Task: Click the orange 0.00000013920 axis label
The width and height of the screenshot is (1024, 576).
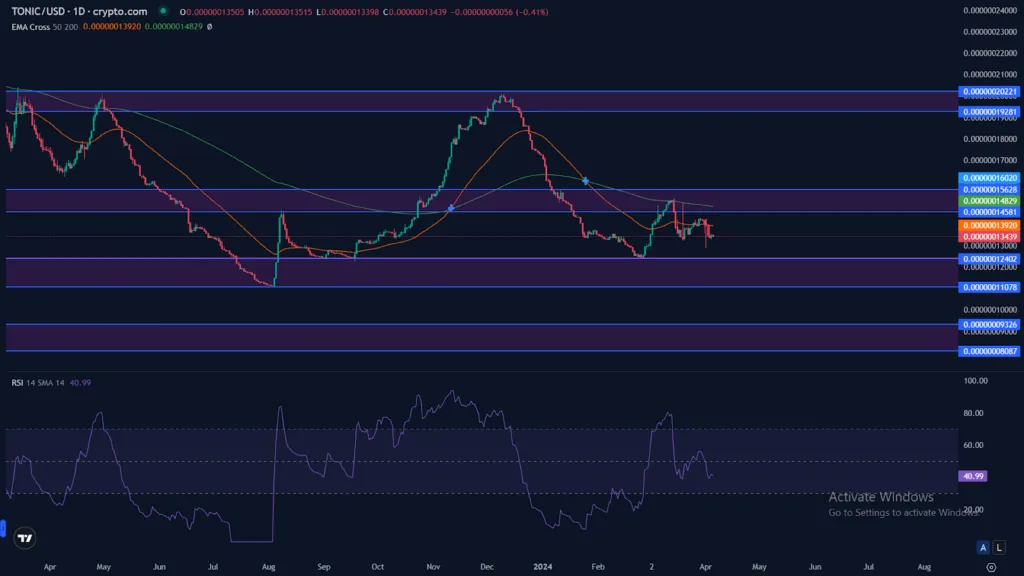Action: tap(989, 225)
